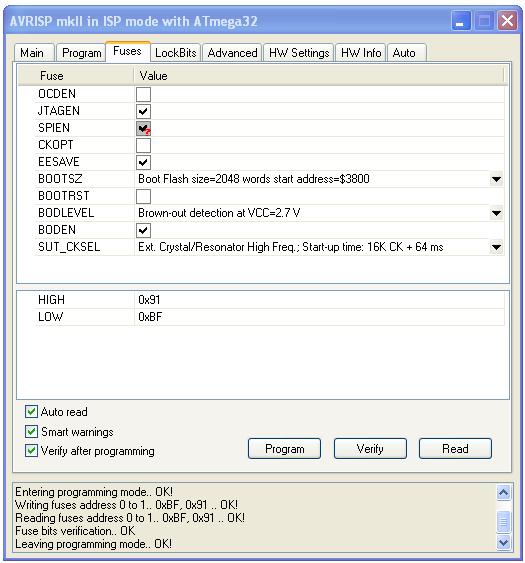Screen dimensions: 525x563
Task: Click the Verify button
Action: [x=370, y=448]
